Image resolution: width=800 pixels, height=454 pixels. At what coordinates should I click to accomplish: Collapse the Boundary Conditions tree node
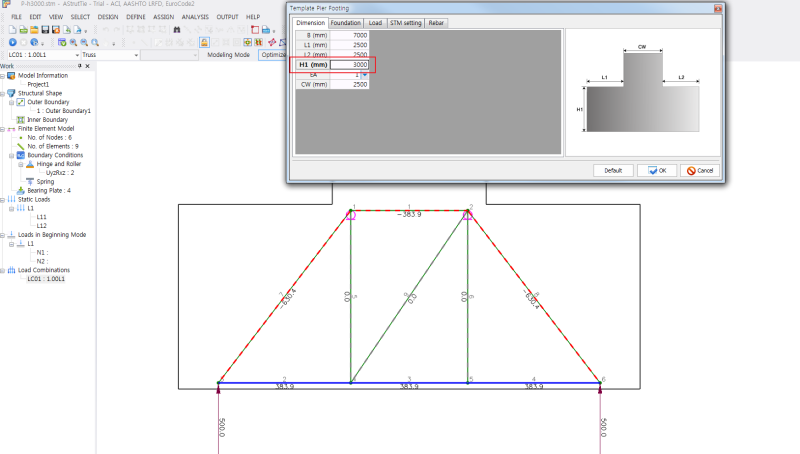tap(11, 156)
